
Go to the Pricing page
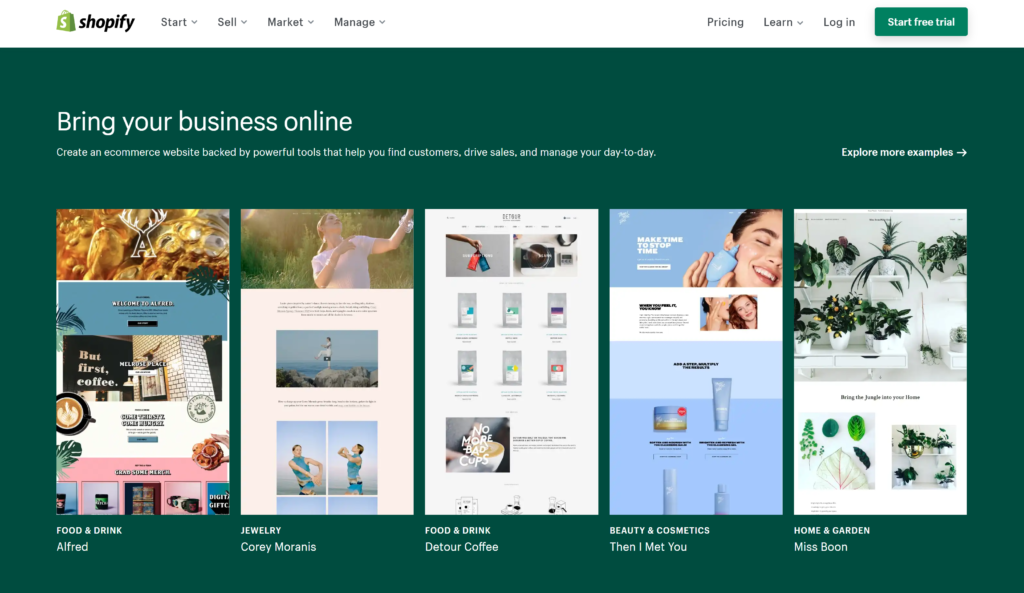pos(725,22)
